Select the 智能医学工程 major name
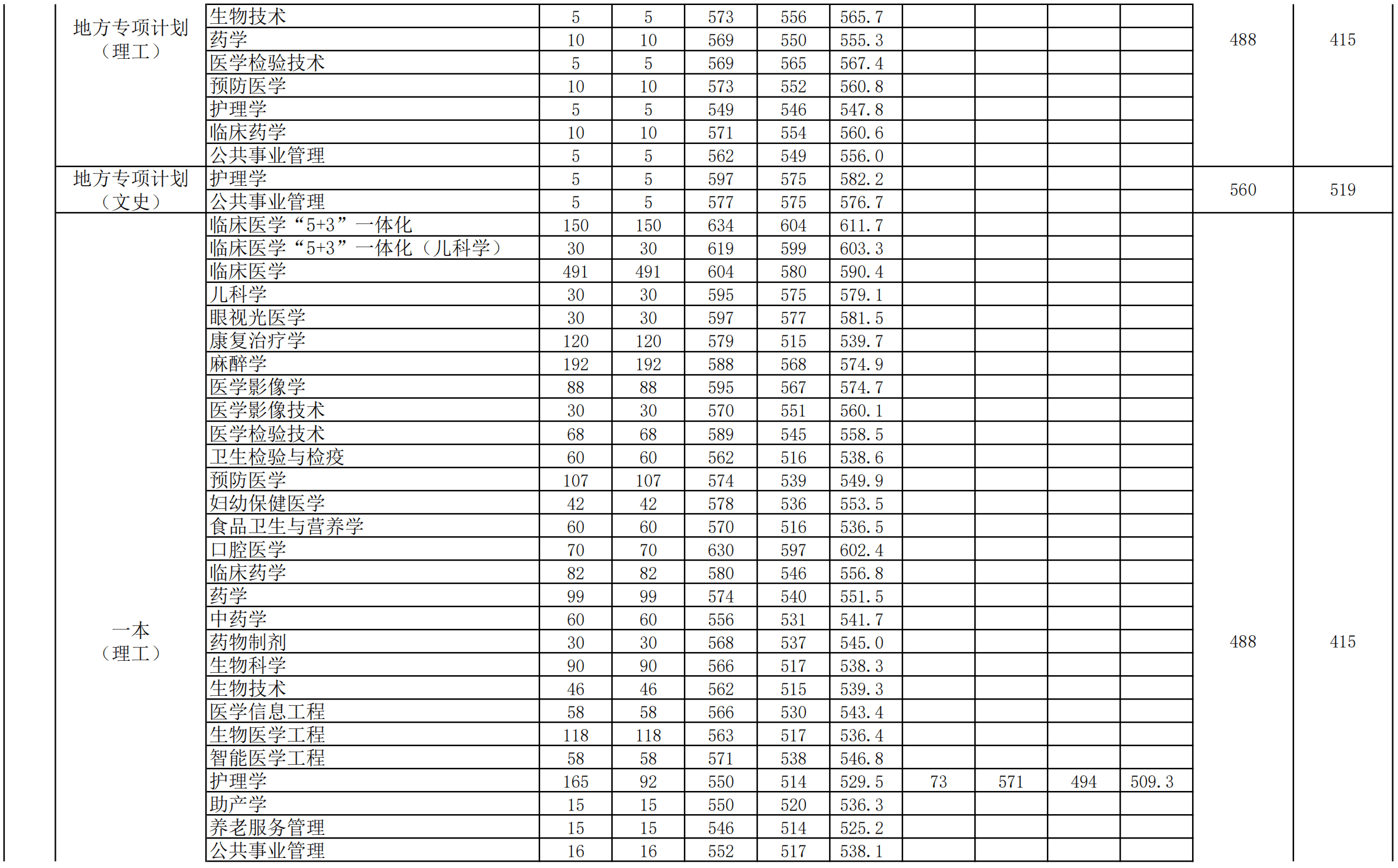Screen dimensions: 1398x868 click(x=267, y=758)
